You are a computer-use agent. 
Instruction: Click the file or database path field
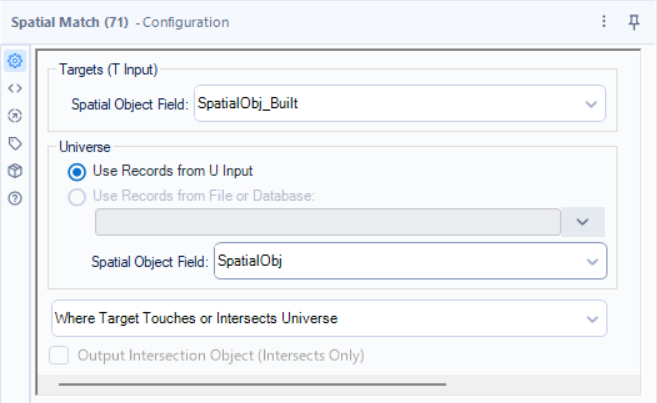click(x=327, y=222)
